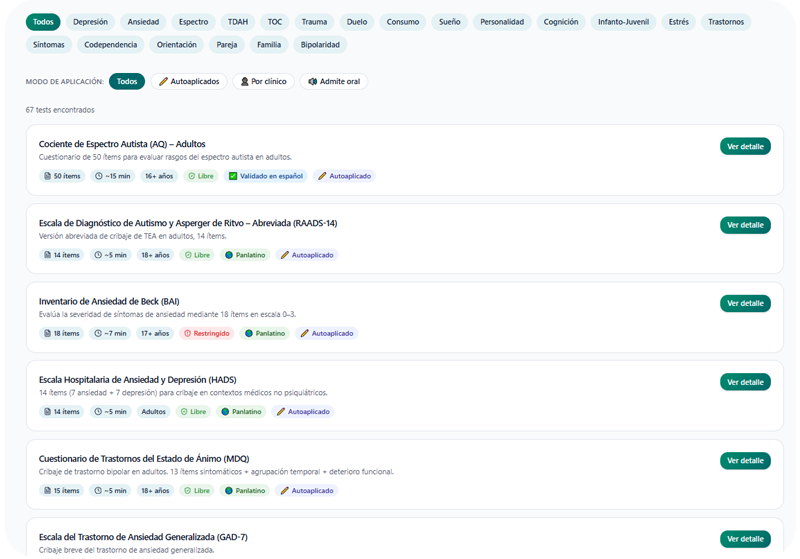Click the Inventario de Ansiedad de Beck title
This screenshot has height=559, width=800.
[109, 301]
